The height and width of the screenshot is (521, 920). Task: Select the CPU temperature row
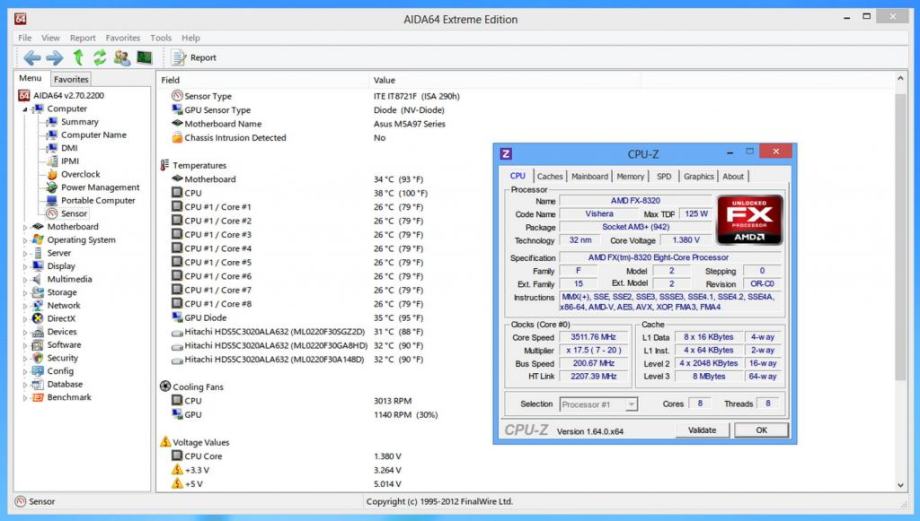click(192, 193)
